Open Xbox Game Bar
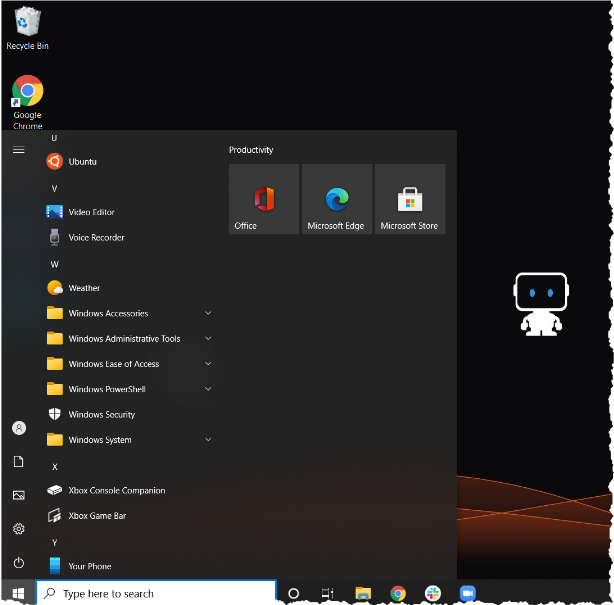The height and width of the screenshot is (605, 614). [97, 516]
